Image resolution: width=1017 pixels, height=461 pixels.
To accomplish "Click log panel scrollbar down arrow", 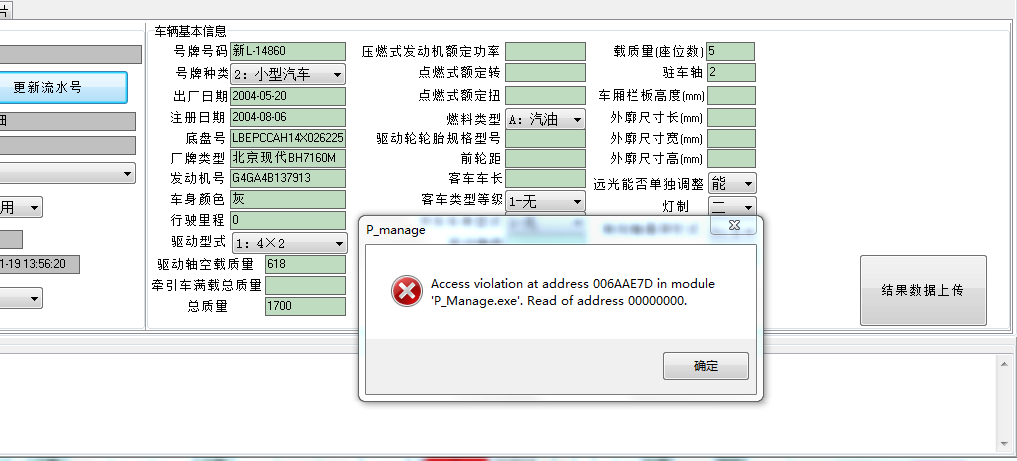I will point(1004,445).
